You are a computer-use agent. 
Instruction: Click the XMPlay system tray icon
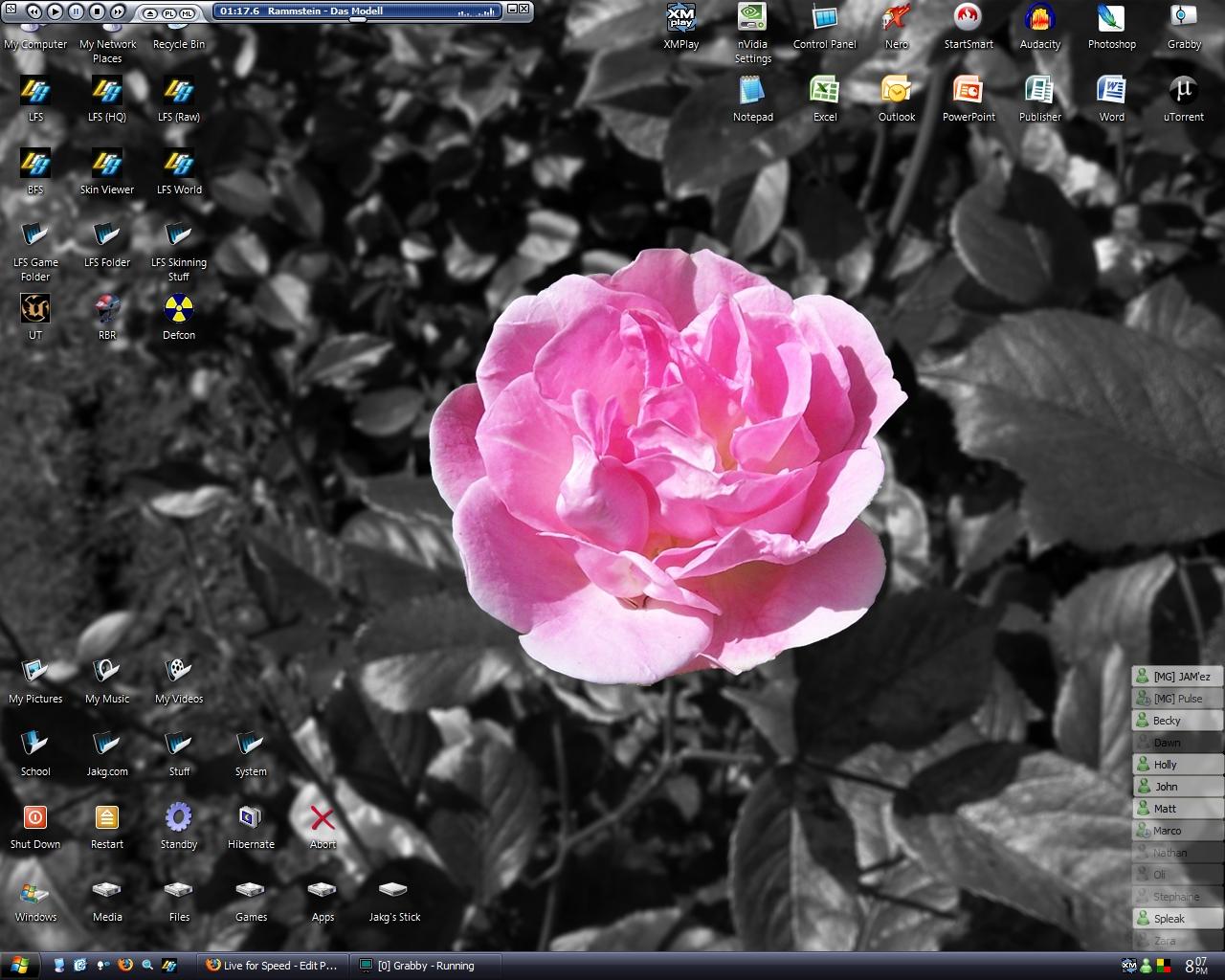pos(1128,966)
